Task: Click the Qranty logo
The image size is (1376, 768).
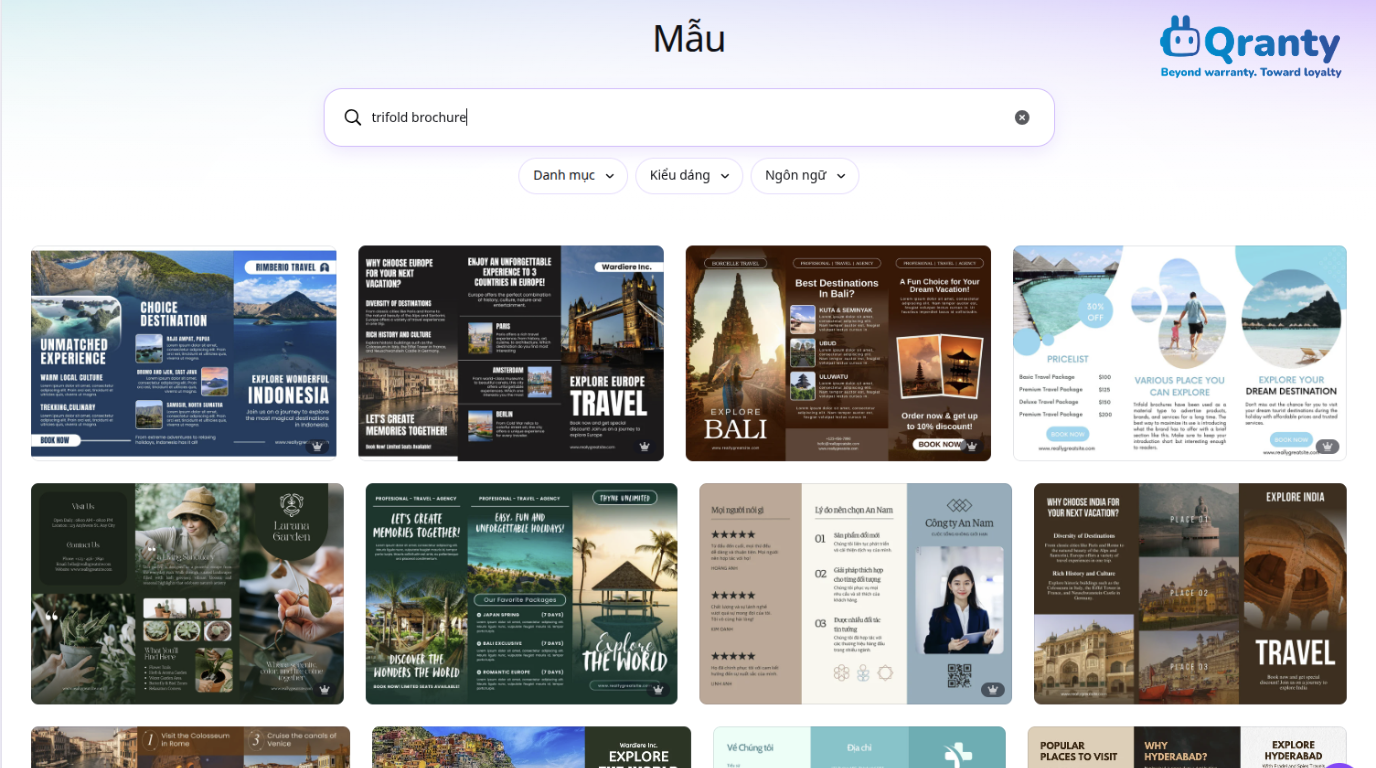Action: (x=1250, y=46)
